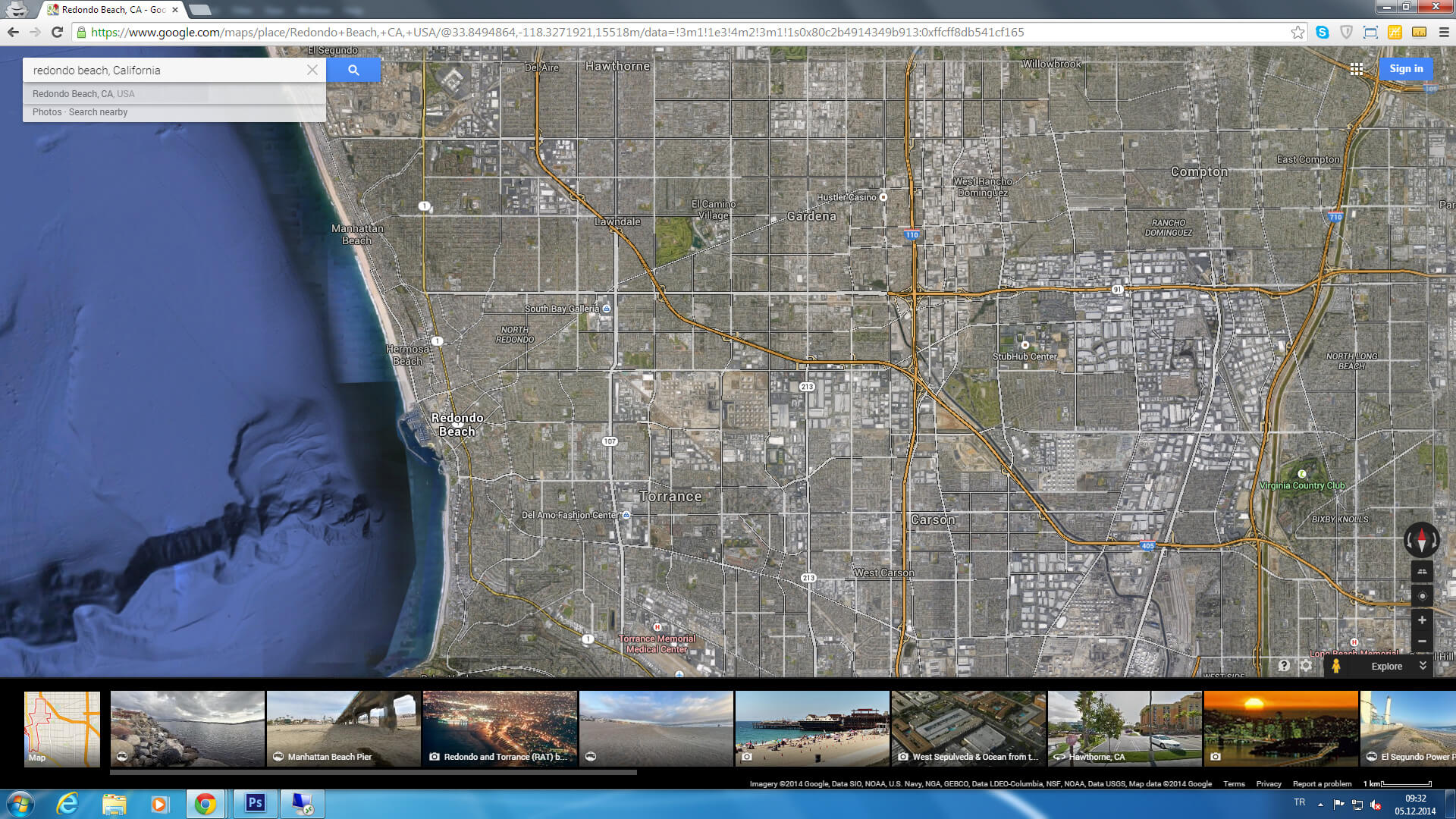Click the show my location target icon
Screen dimensions: 1456x819
pos(1422,596)
